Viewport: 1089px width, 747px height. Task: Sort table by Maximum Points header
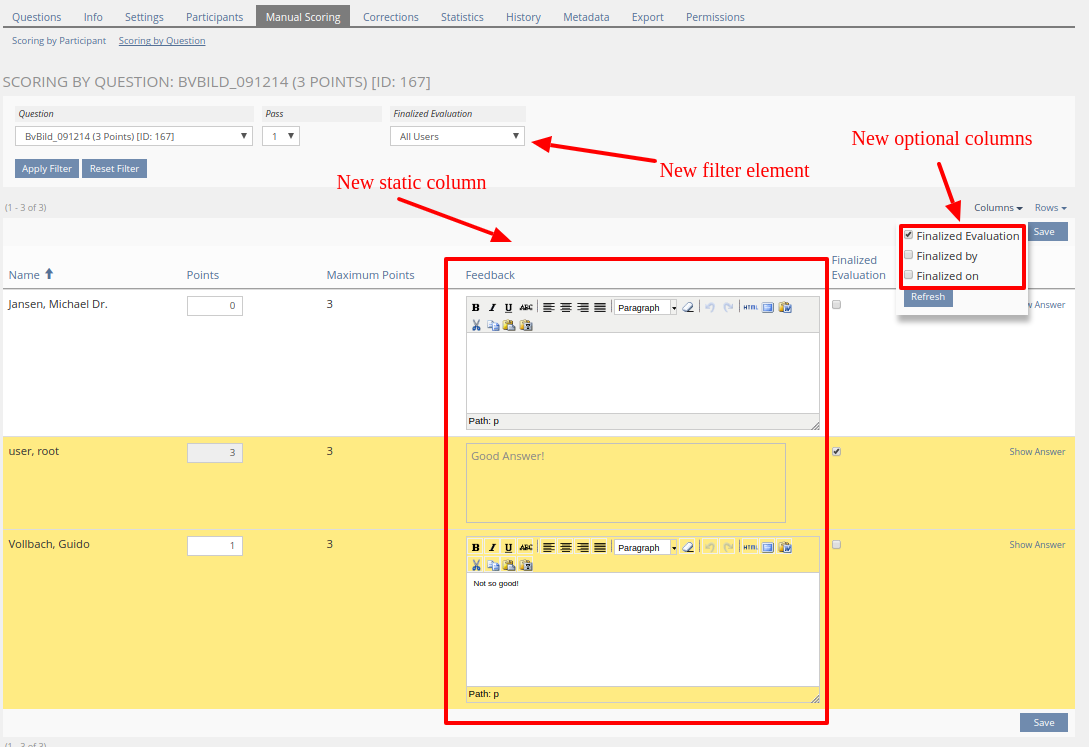pyautogui.click(x=370, y=275)
